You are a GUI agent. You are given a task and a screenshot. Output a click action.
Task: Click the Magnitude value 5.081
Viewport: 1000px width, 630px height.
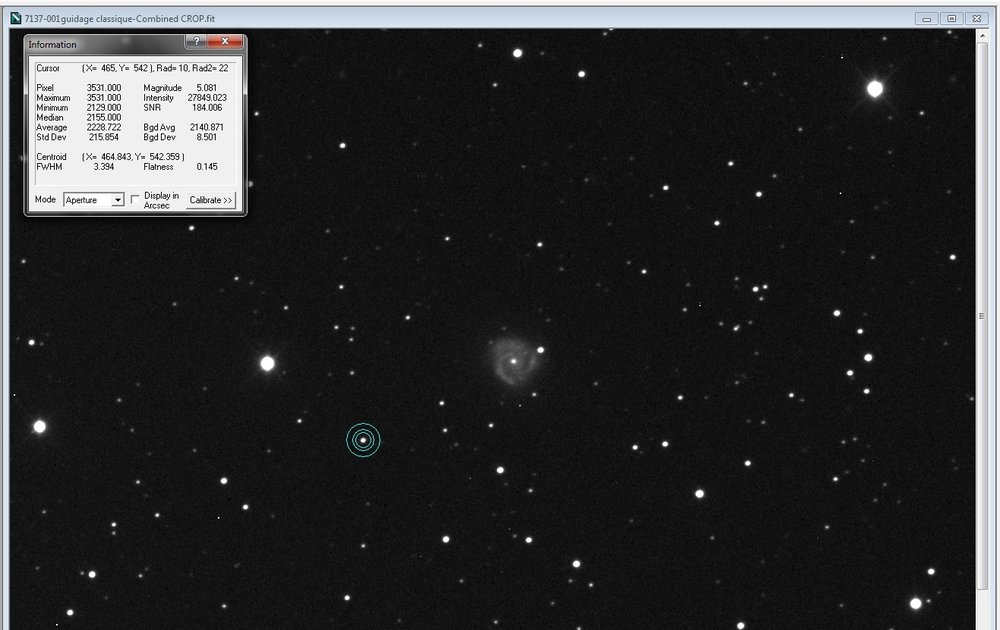point(207,88)
